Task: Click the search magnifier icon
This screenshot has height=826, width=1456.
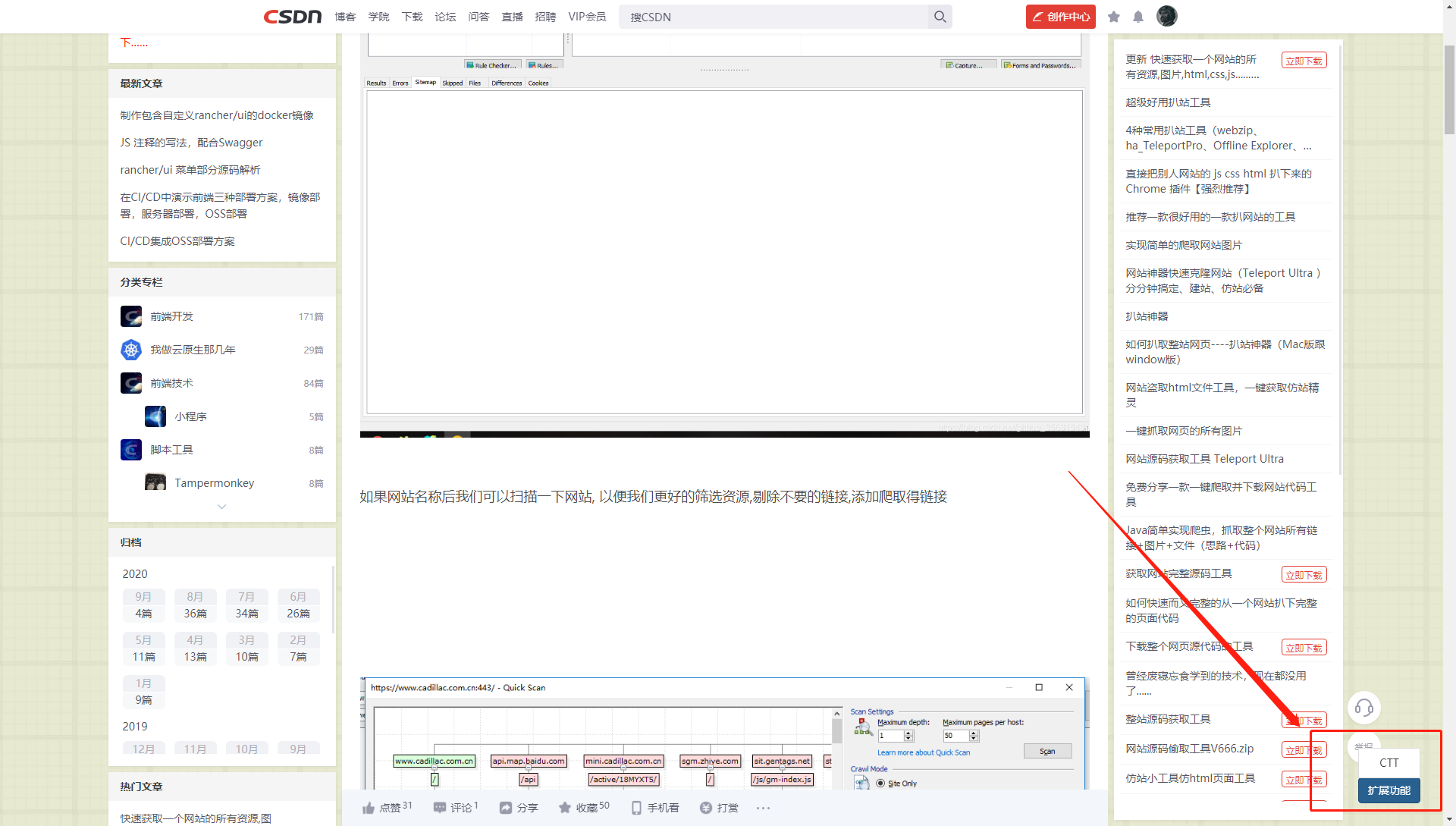Action: [x=940, y=17]
